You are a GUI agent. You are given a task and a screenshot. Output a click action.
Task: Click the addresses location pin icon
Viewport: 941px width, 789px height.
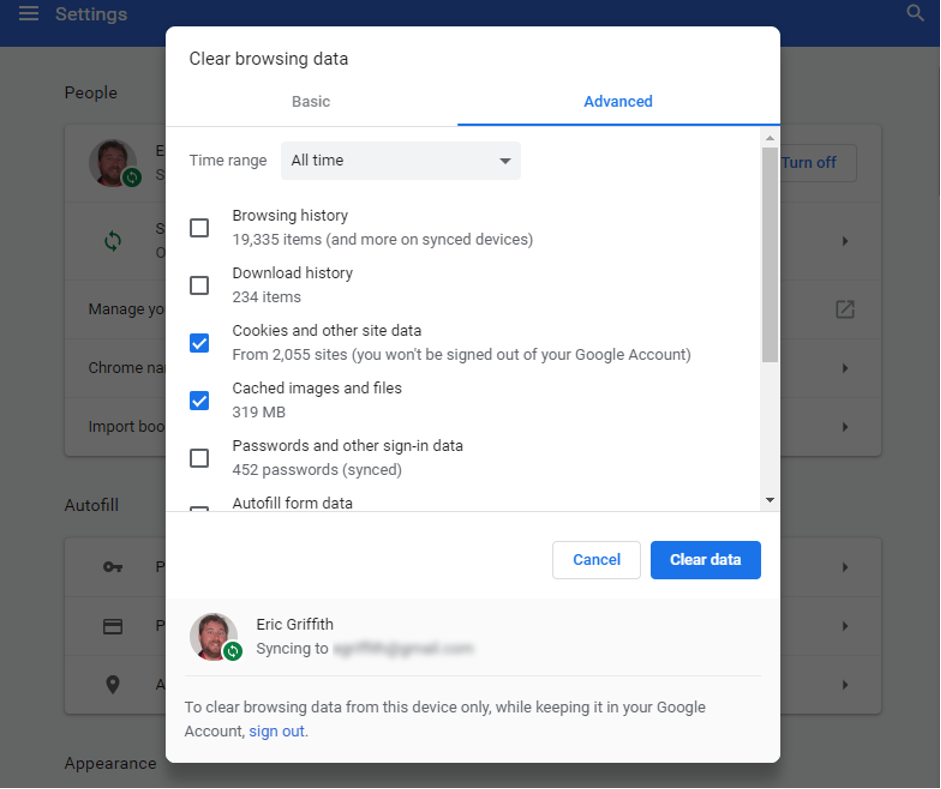113,685
